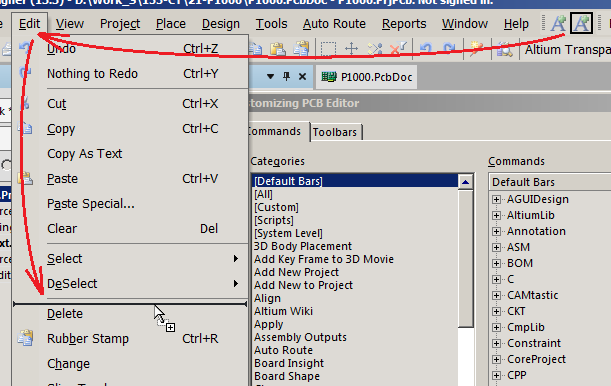Viewport: 611px width, 386px height.
Task: Expand the CKT tree node
Action: point(496,311)
